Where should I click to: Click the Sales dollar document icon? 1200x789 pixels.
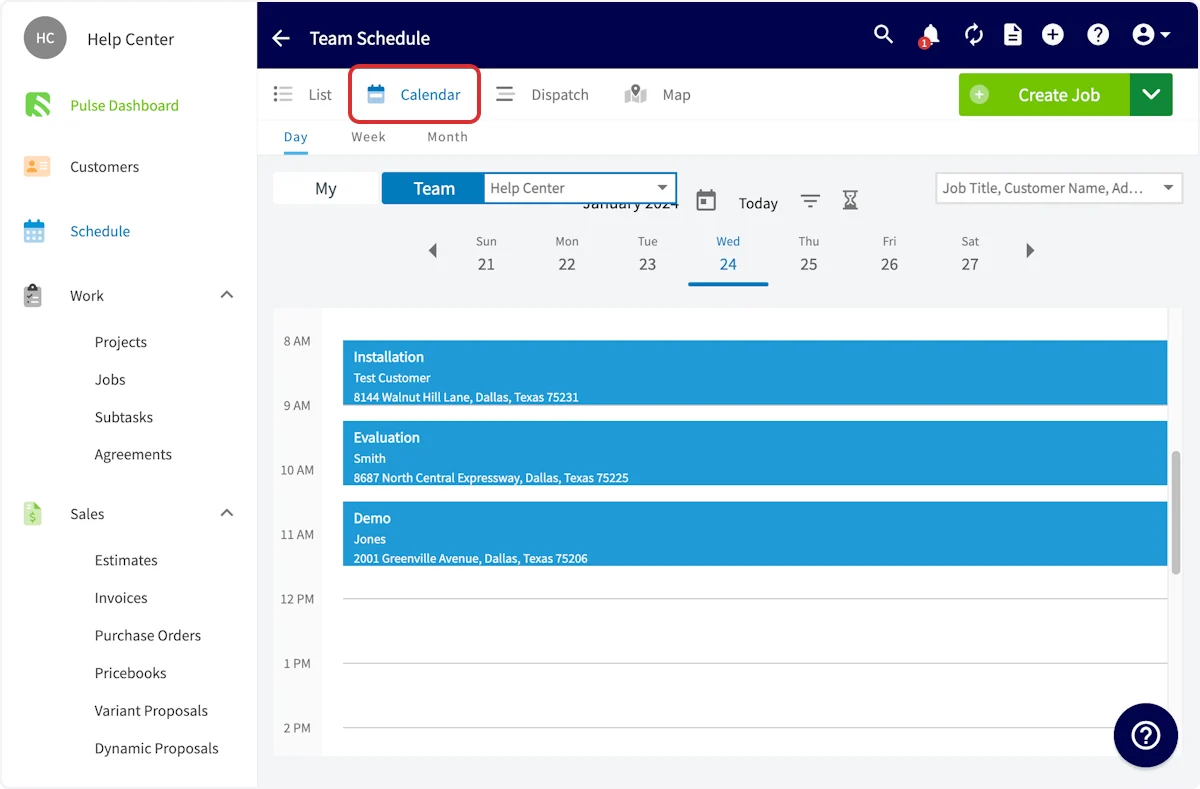[33, 514]
